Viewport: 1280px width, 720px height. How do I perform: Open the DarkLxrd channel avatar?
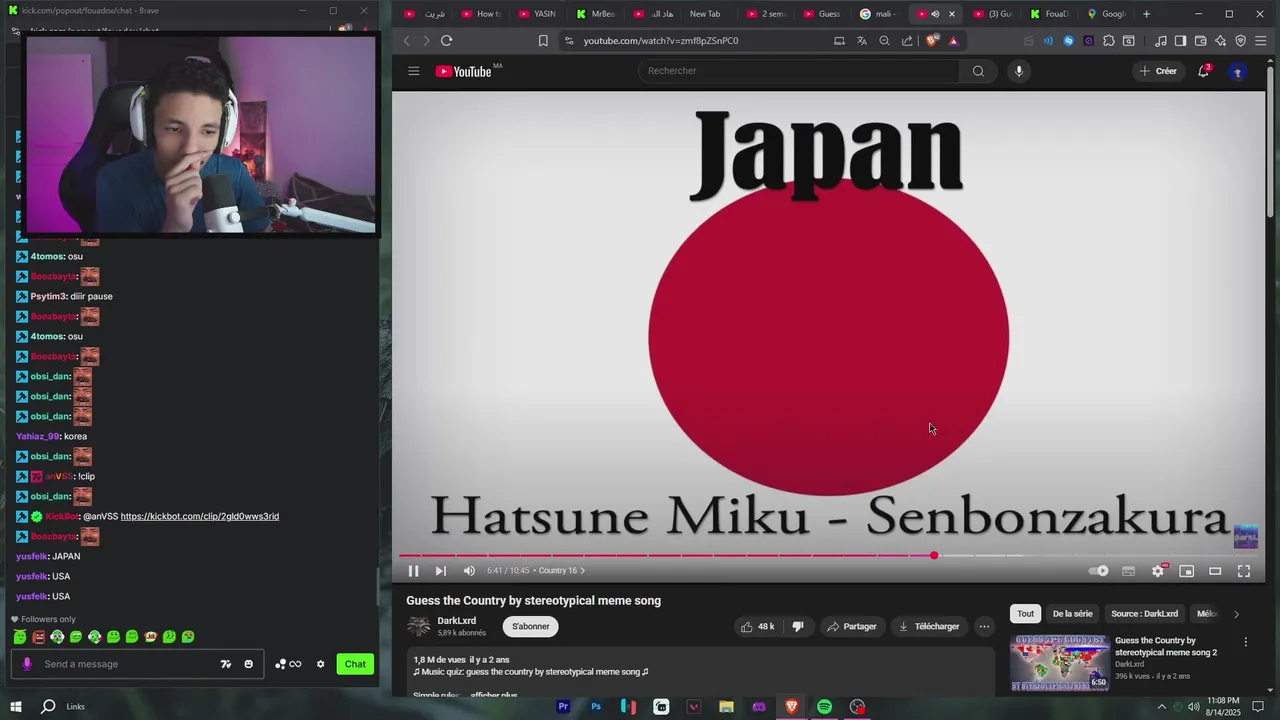pyautogui.click(x=419, y=626)
